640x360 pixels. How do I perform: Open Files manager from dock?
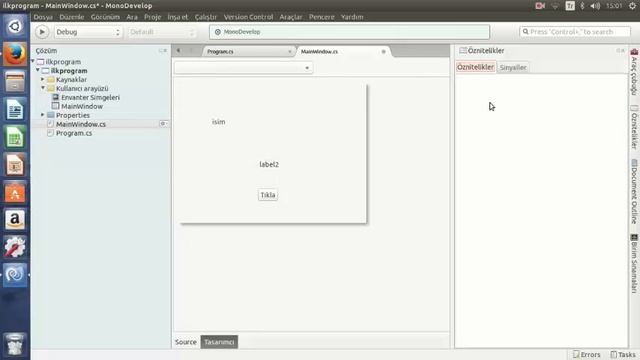pyautogui.click(x=15, y=82)
